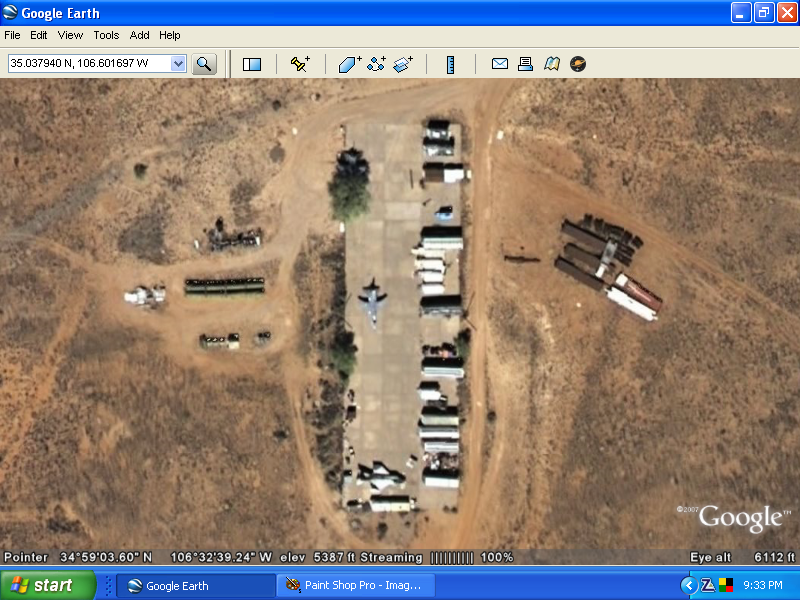Click the Streaming progress bar
This screenshot has width=800, height=600.
pyautogui.click(x=452, y=558)
